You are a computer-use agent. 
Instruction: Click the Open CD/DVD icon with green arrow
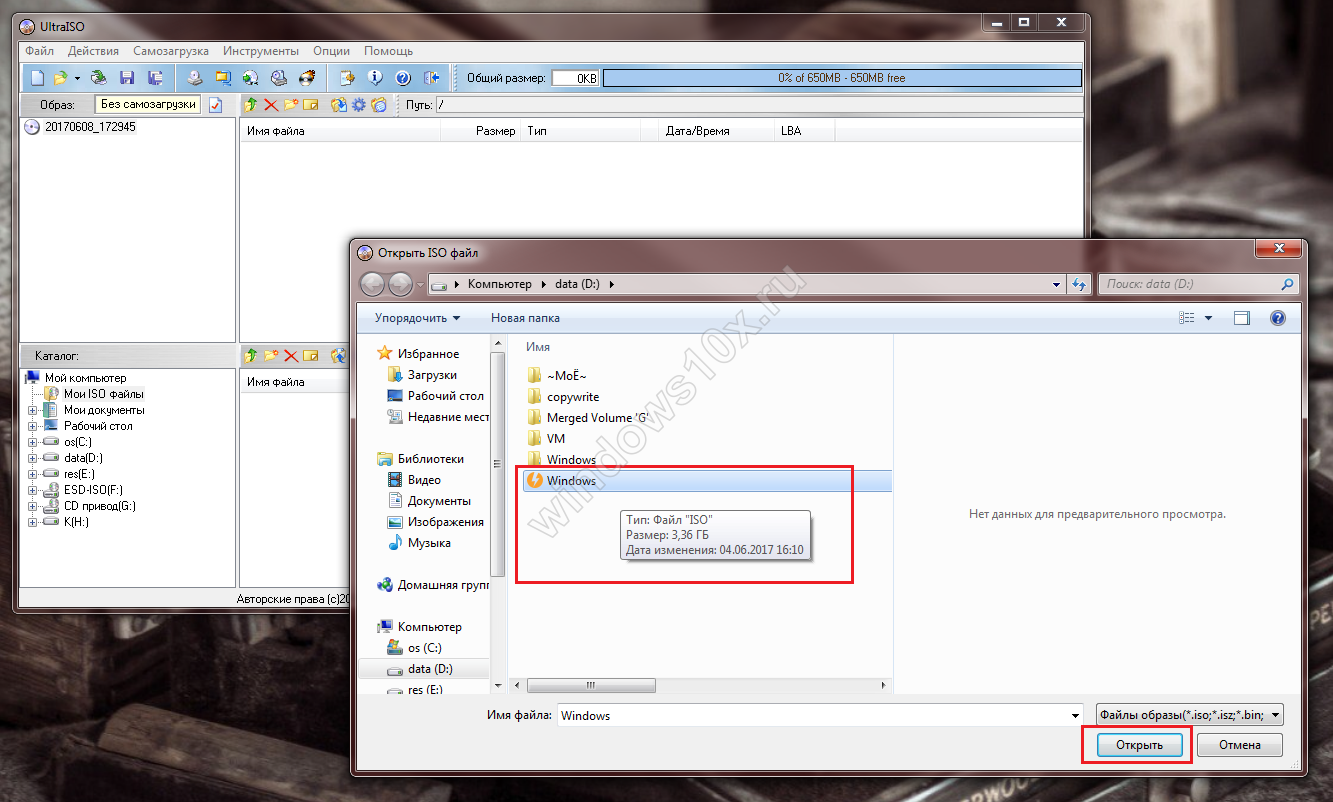tap(98, 77)
